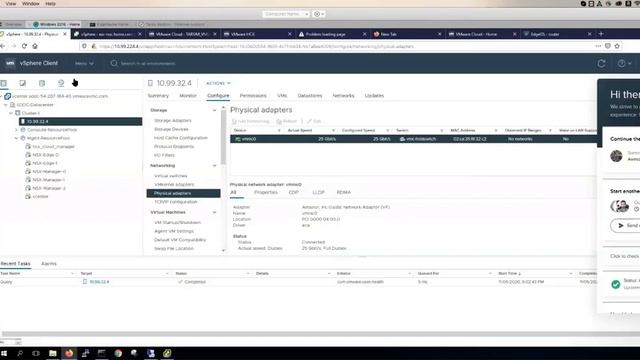Screen dimensions: 640x360
Task: Open Chrome from the taskbar
Action: [118, 353]
